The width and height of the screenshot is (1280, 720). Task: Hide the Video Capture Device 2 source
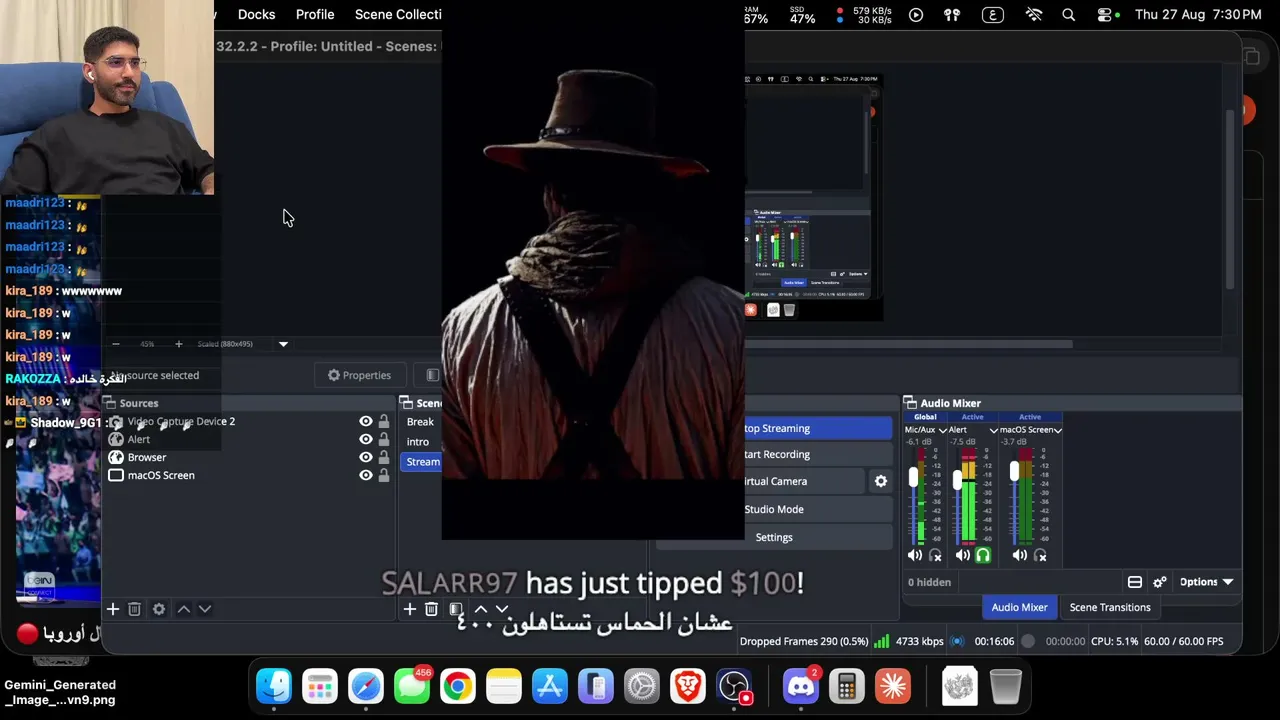[x=366, y=422]
